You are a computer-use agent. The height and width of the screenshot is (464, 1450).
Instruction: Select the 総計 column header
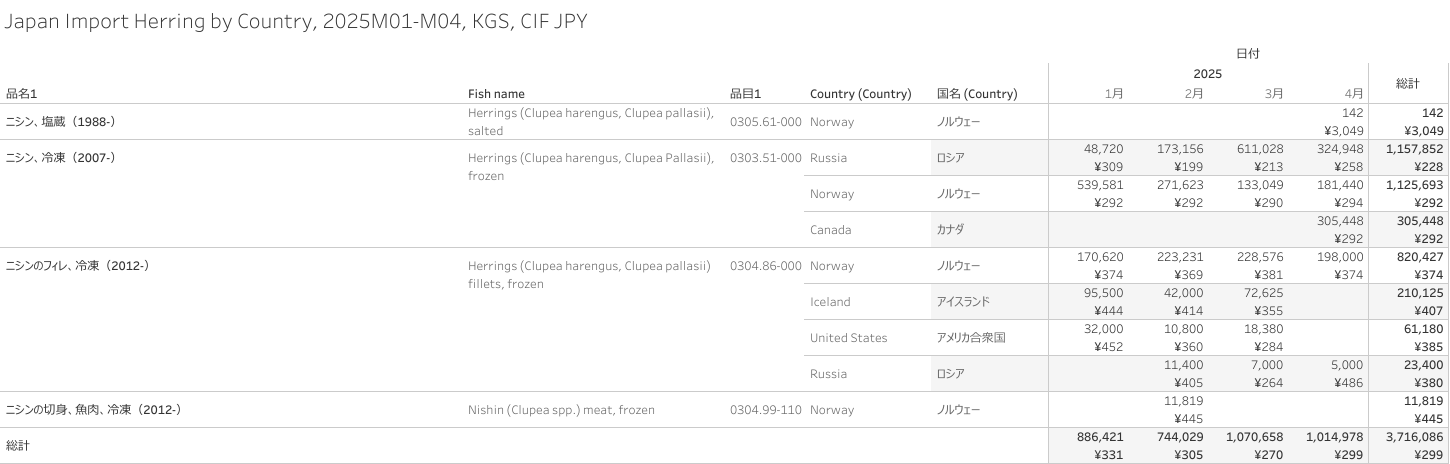click(1408, 84)
